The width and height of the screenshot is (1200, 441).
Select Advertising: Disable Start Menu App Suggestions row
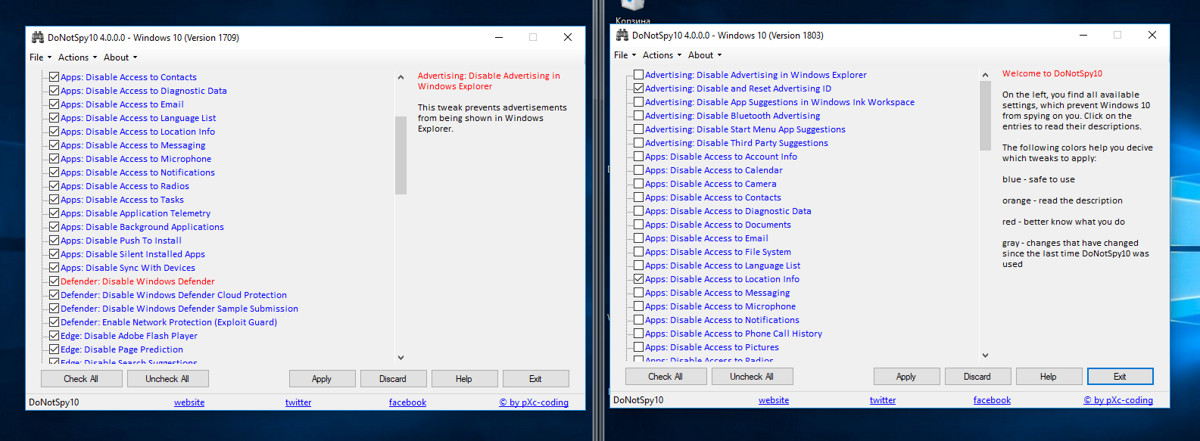pos(745,129)
